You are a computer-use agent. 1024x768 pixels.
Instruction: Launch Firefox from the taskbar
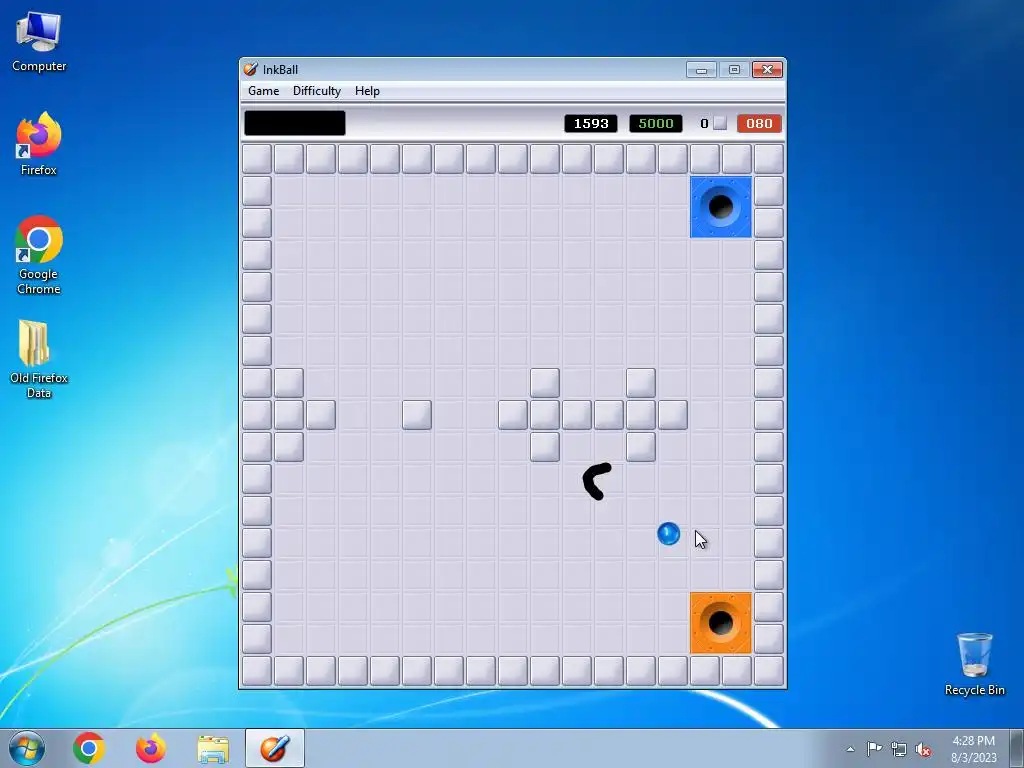[151, 748]
